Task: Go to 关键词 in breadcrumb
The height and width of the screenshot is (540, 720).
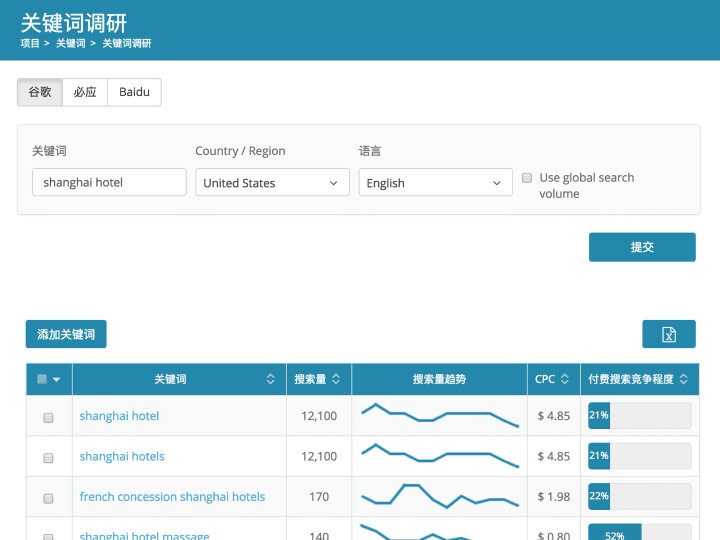Action: click(71, 43)
